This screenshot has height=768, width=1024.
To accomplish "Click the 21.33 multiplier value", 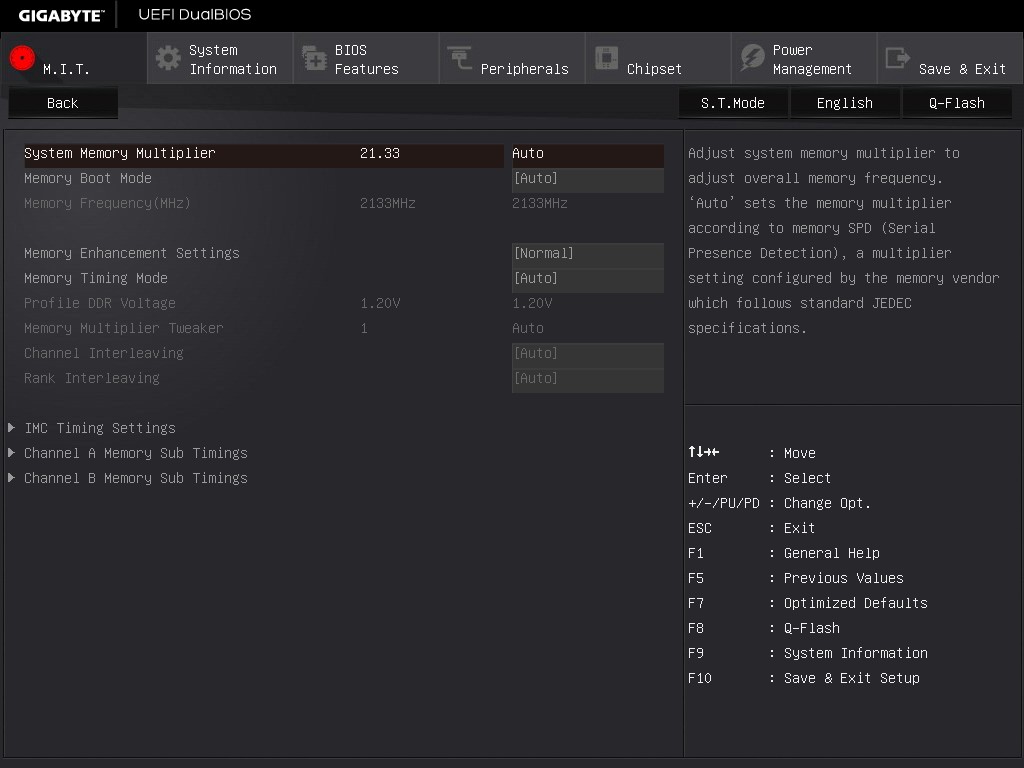I will [379, 153].
